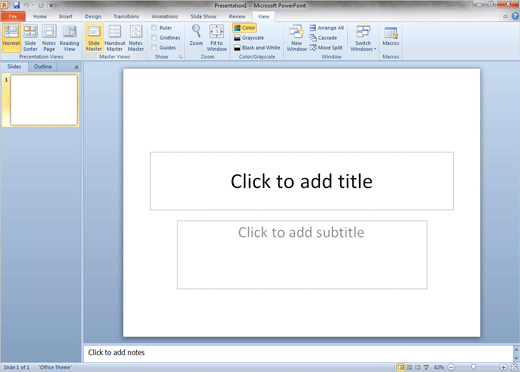The height and width of the screenshot is (372, 520).
Task: Switch to the Design ribbon tab
Action: [93, 16]
